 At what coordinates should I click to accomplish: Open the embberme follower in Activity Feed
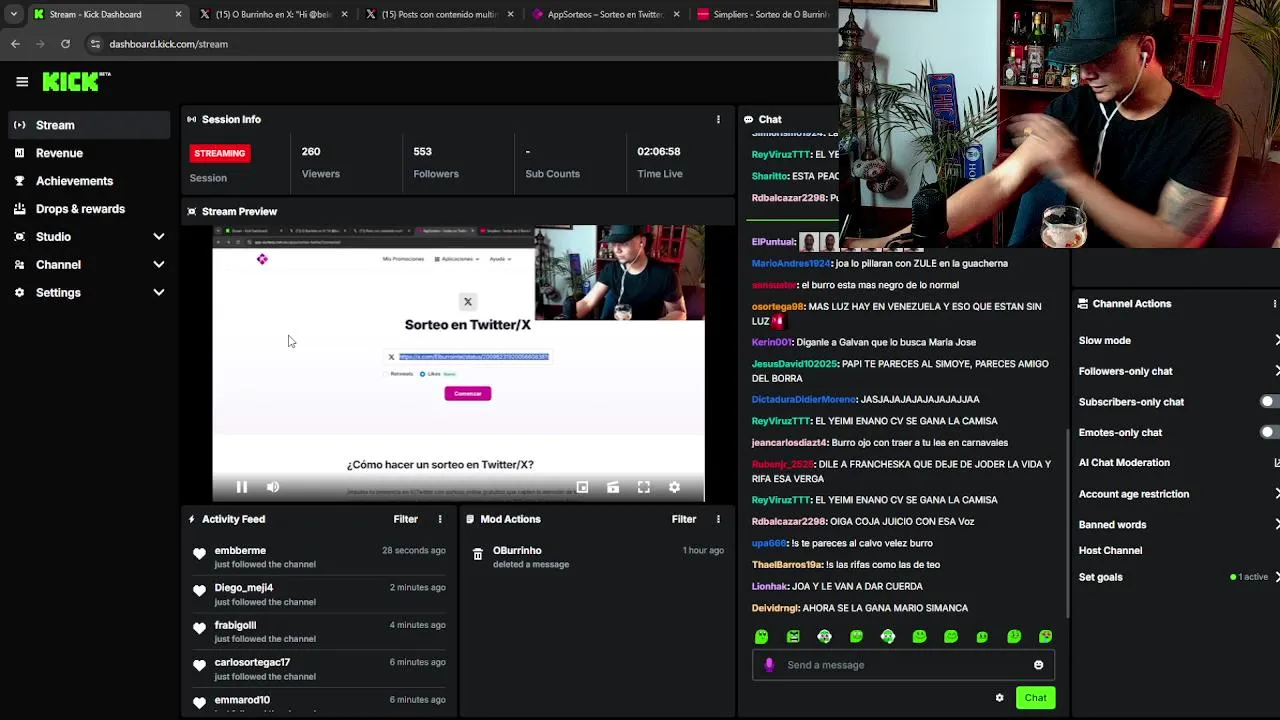(240, 551)
